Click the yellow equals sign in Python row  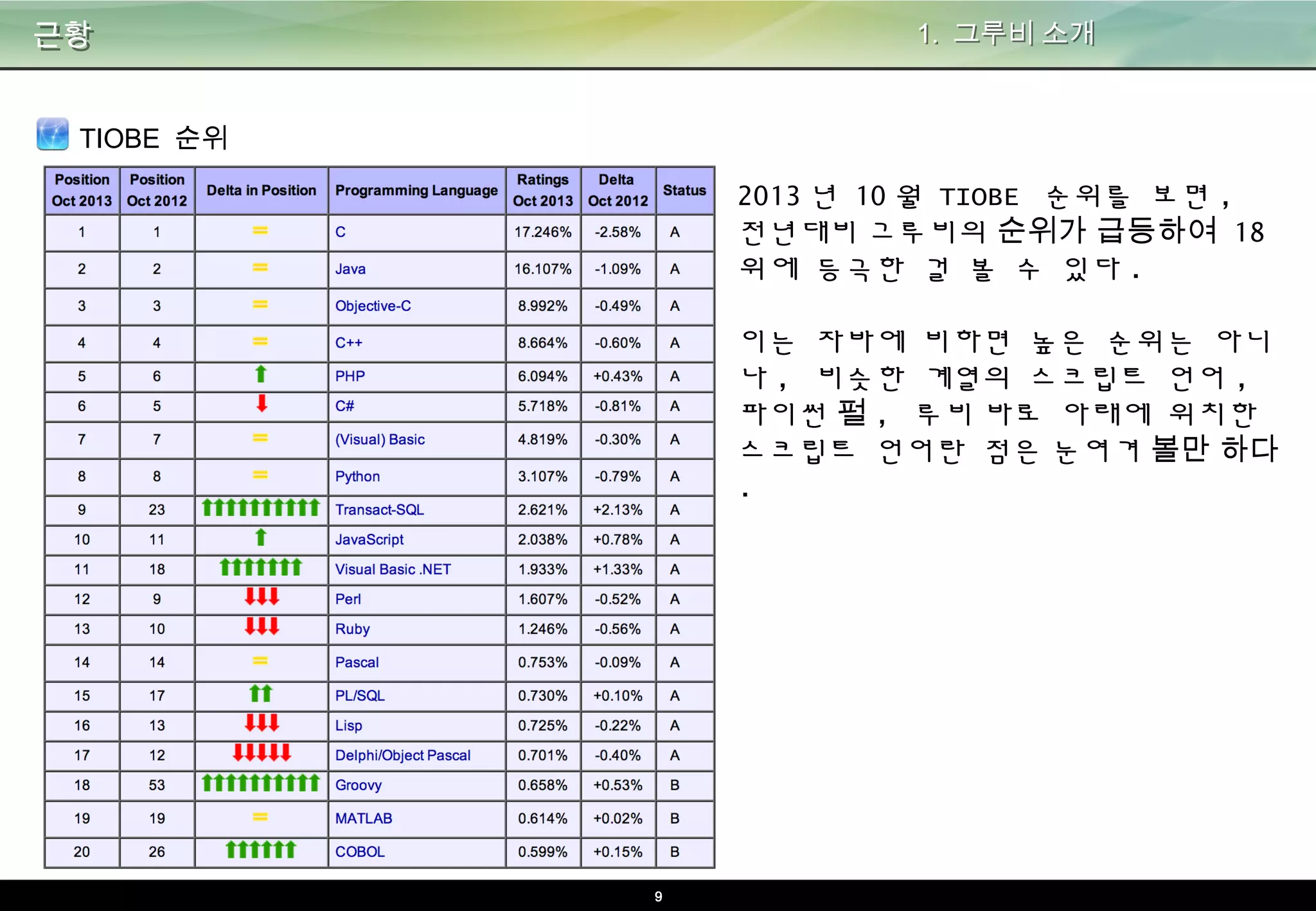click(260, 475)
